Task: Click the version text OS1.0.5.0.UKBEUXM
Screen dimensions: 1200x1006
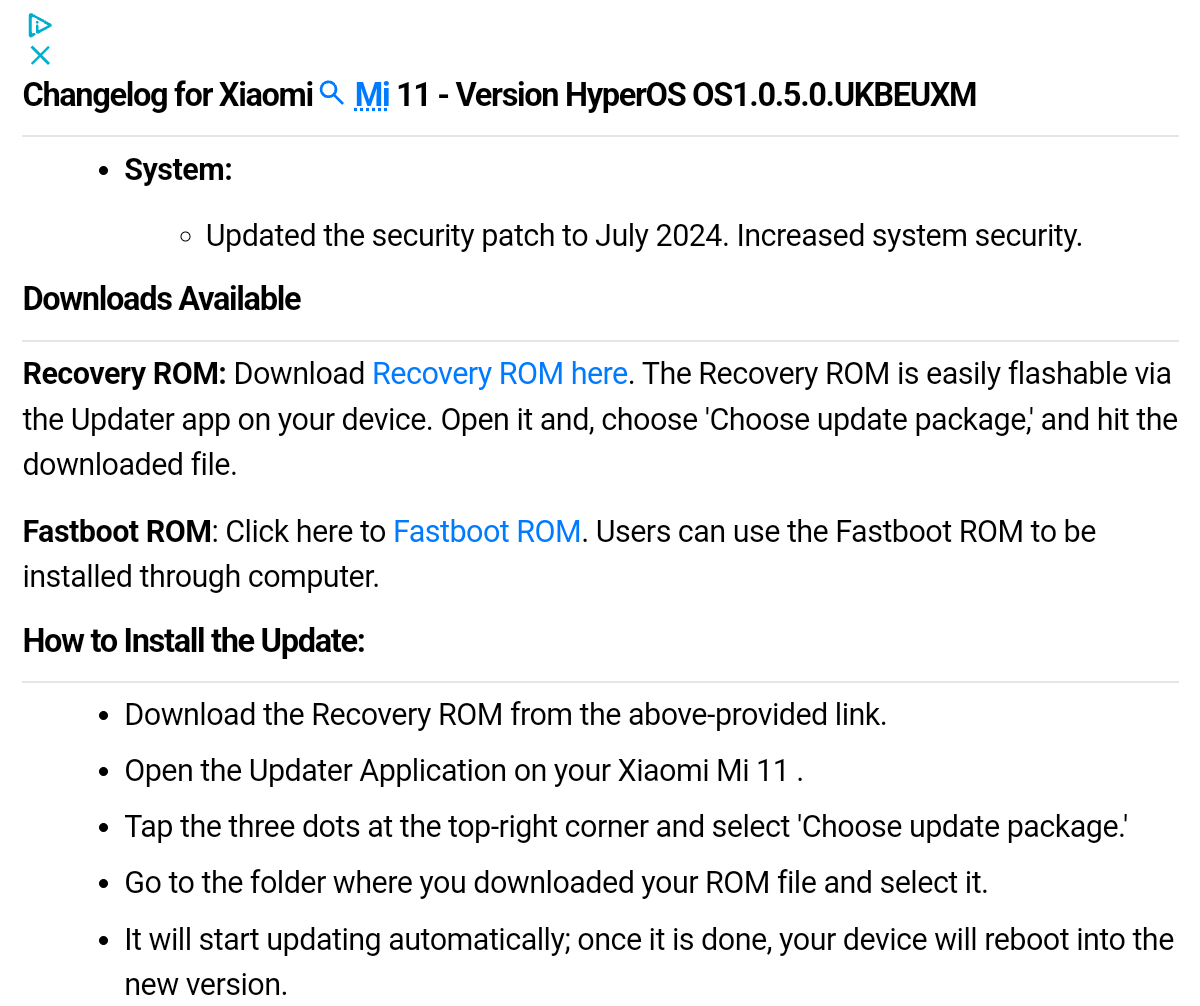Action: tap(833, 95)
